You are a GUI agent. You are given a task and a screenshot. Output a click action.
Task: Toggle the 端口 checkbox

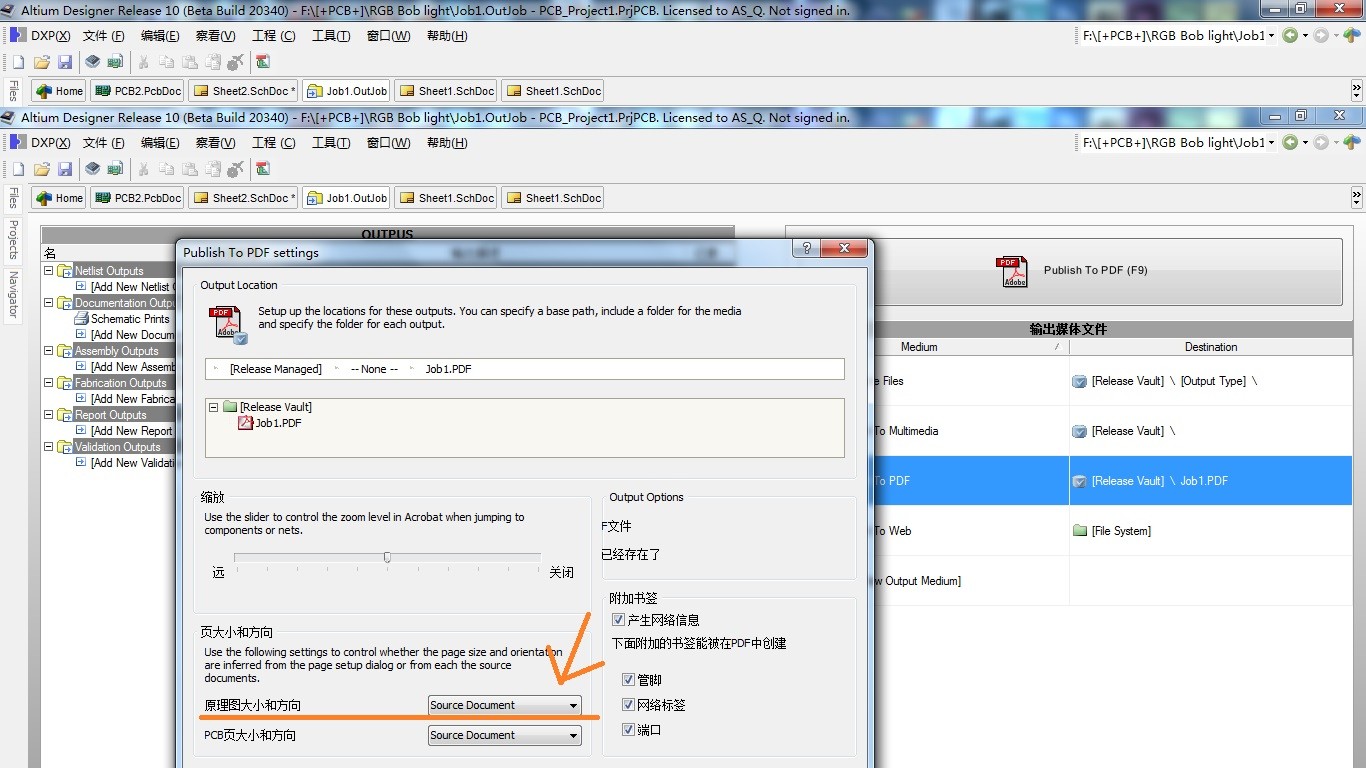click(x=628, y=730)
